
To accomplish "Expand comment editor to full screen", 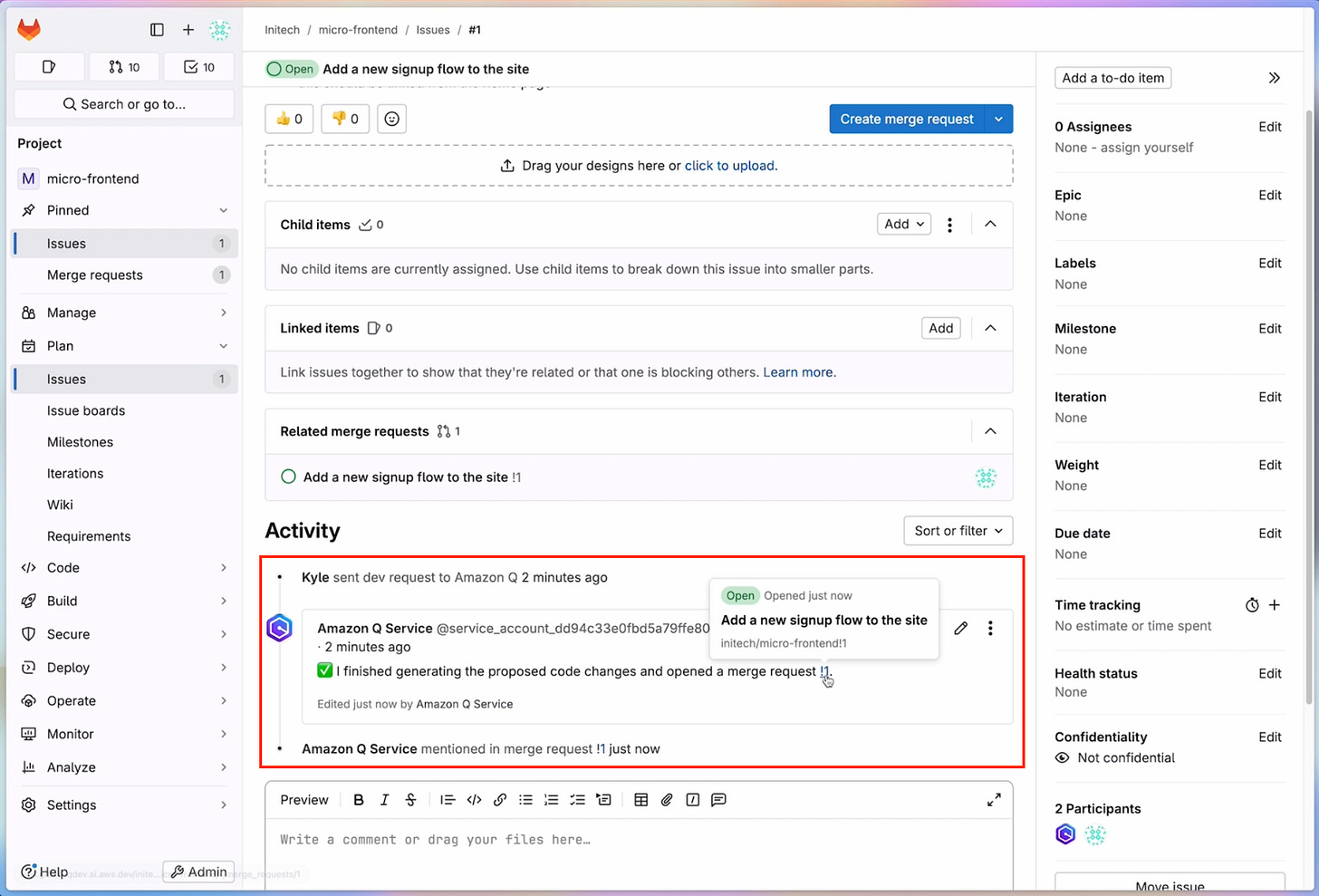I will 994,800.
